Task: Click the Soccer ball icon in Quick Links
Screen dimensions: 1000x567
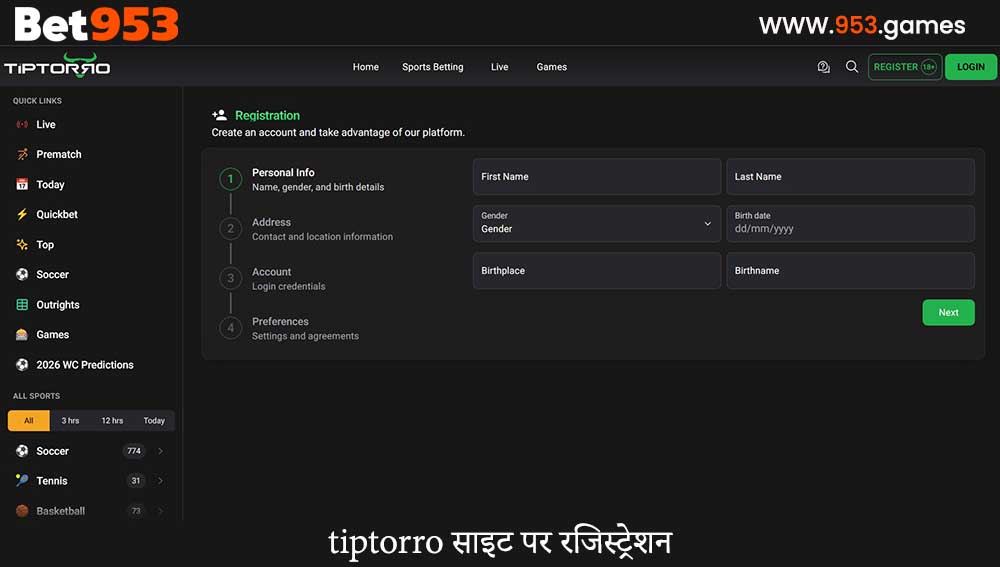Action: [22, 274]
